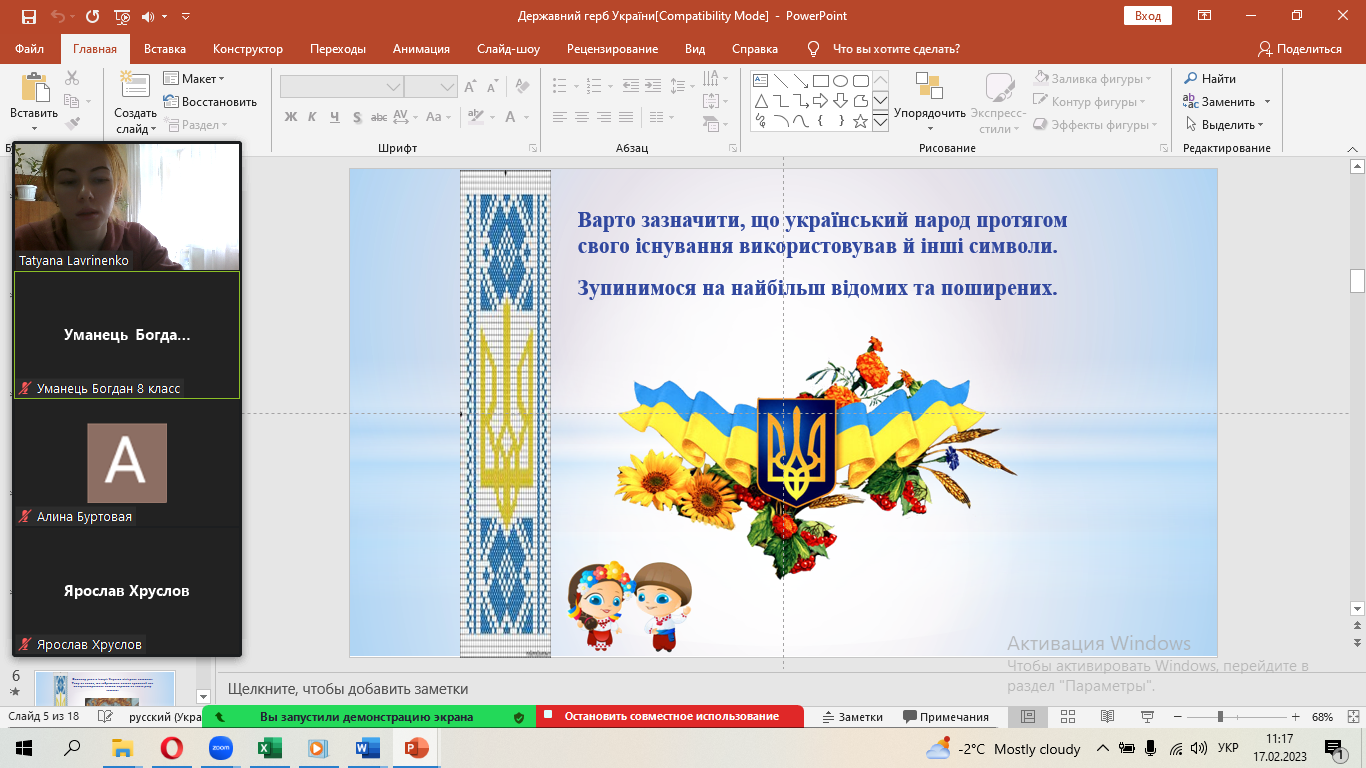Click the numbered list icon
Image resolution: width=1366 pixels, height=768 pixels.
point(596,87)
